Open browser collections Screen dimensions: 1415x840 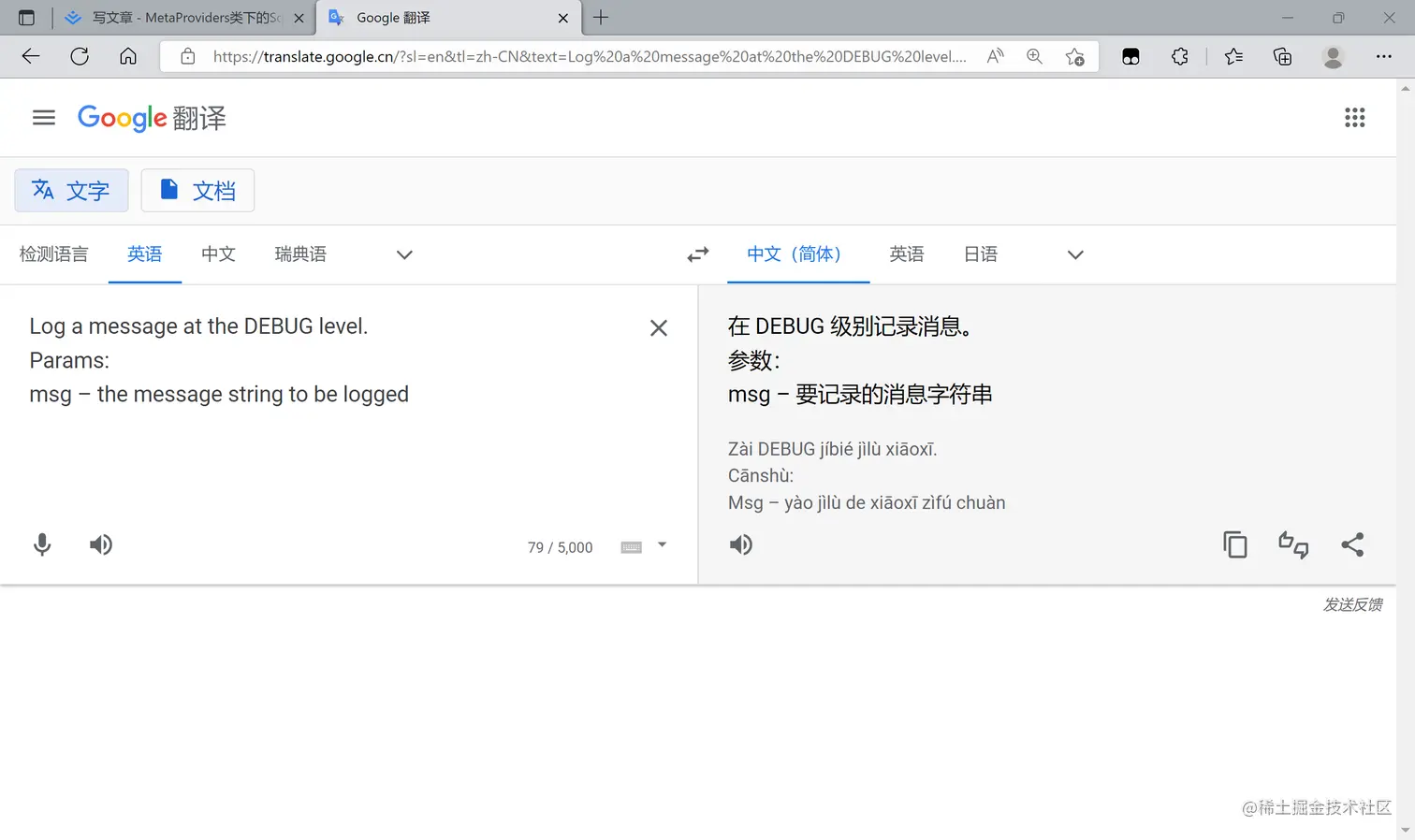click(1283, 56)
